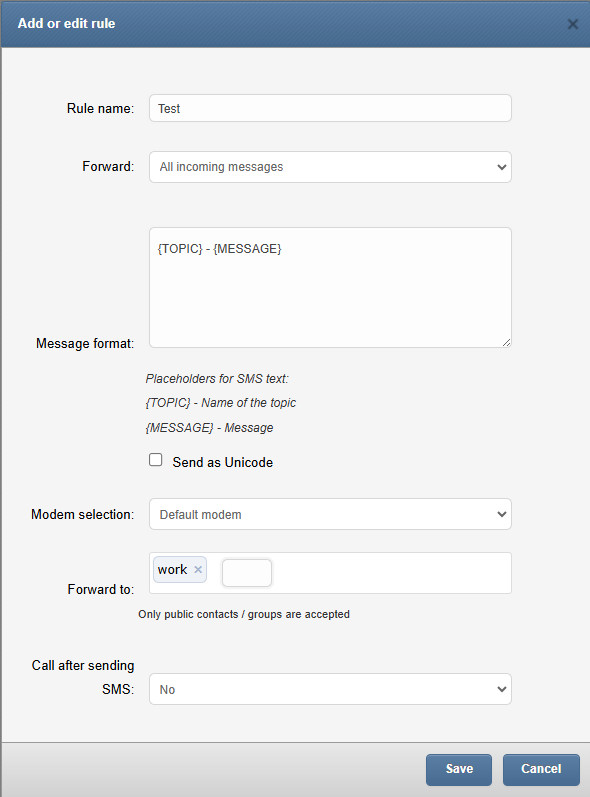Close the Add or edit rule dialog
Image resolution: width=590 pixels, height=797 pixels.
[x=573, y=24]
